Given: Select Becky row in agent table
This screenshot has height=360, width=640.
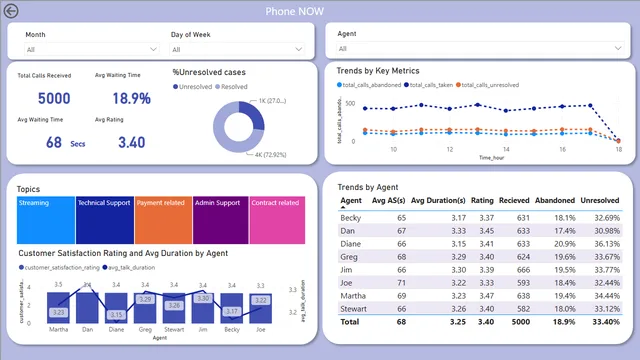Looking at the screenshot, I should (480, 218).
